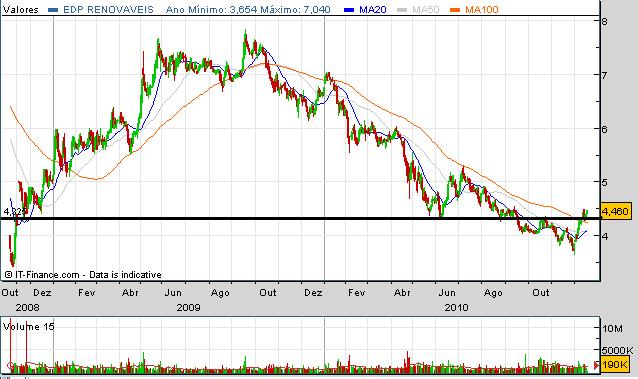Viewport: 638px width, 379px height.
Task: Open the IT-Finance.com copyright notice
Action: pyautogui.click(x=83, y=275)
